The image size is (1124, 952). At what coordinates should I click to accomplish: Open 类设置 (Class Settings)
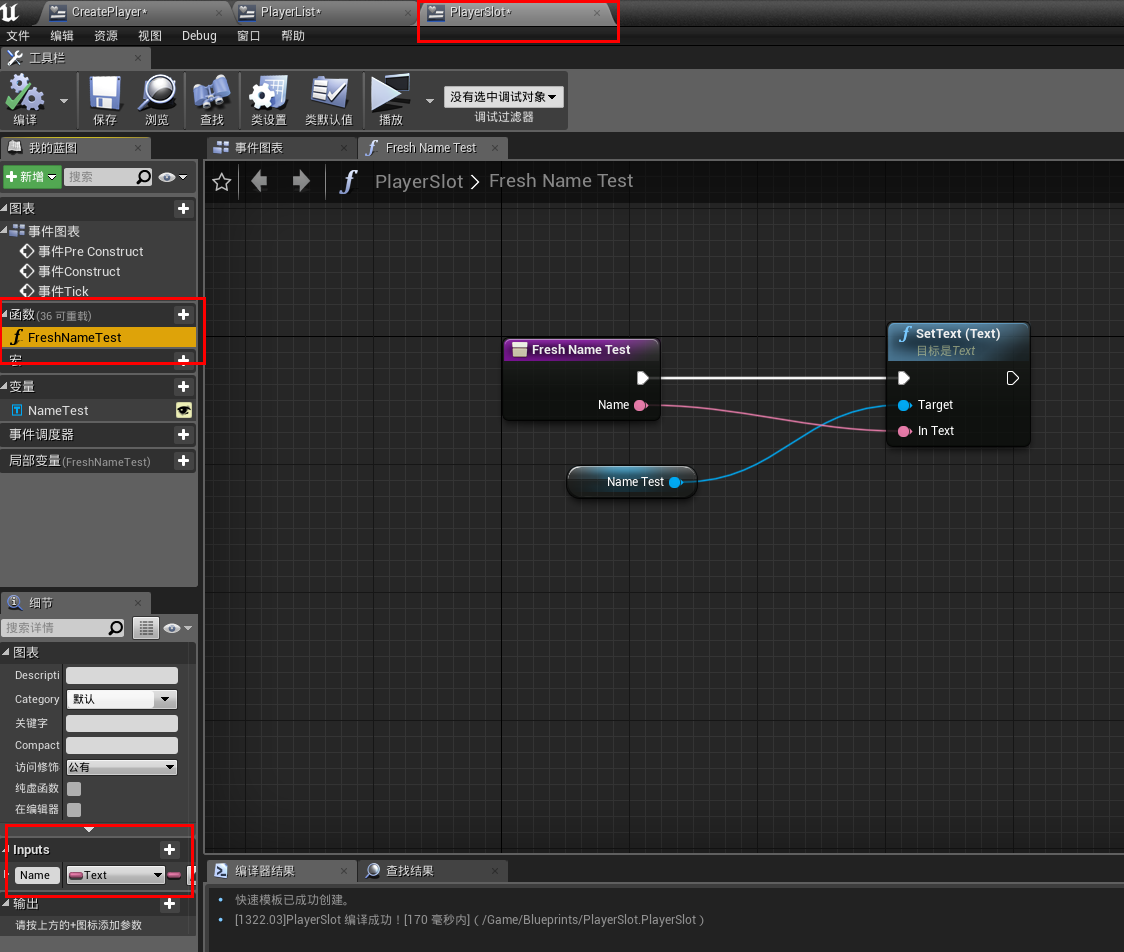(266, 98)
